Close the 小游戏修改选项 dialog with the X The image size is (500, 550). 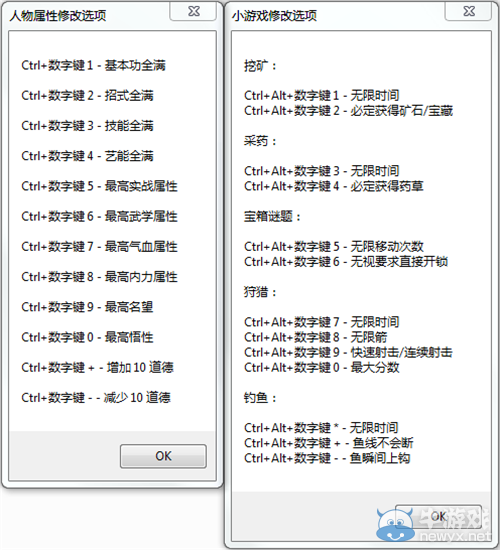(x=468, y=11)
